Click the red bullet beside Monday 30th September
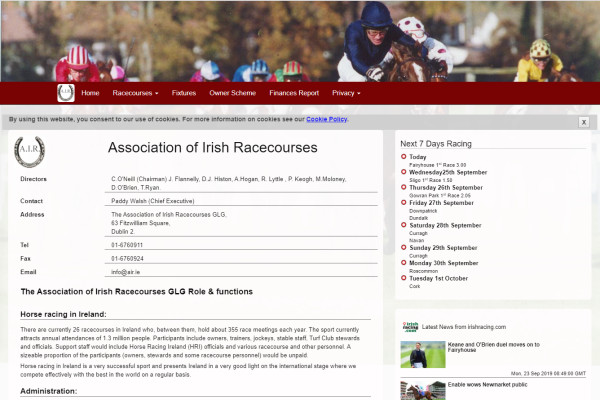 [x=403, y=263]
